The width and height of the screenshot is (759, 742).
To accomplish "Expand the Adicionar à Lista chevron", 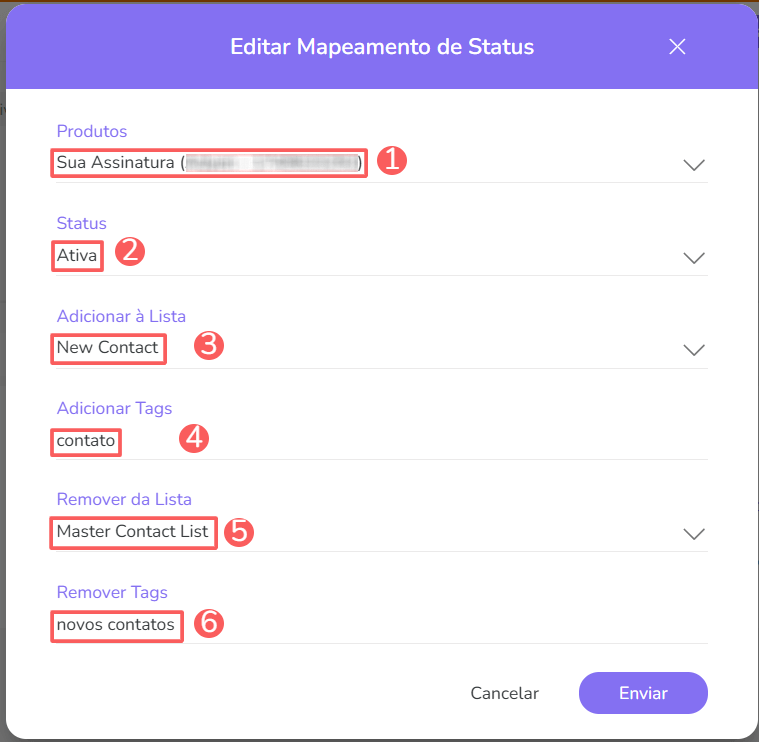I will click(x=694, y=350).
